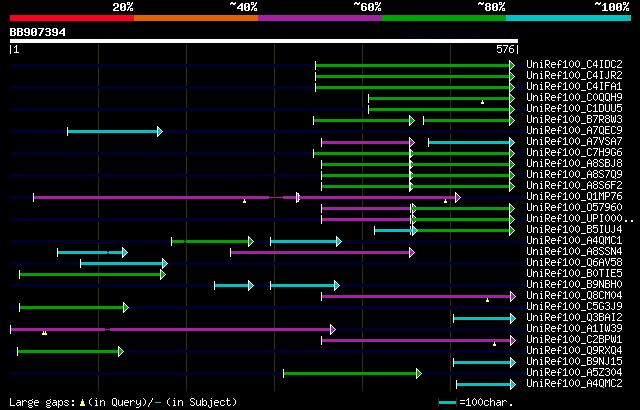Click the cyan alignment segment in A7VSA7 row

click(469, 142)
